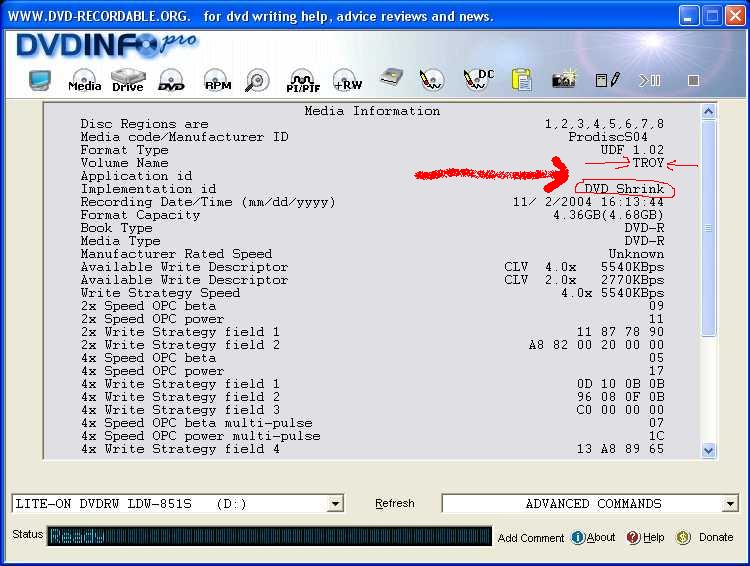Open the Media information tool
This screenshot has height=566, width=750.
(x=85, y=80)
